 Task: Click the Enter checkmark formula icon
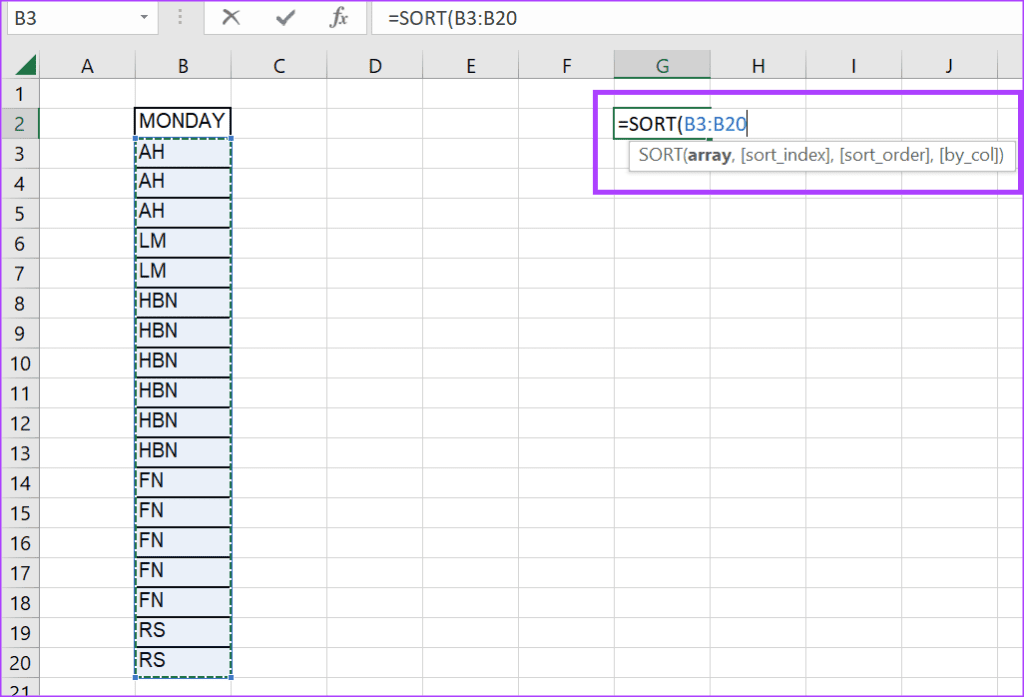tap(285, 18)
